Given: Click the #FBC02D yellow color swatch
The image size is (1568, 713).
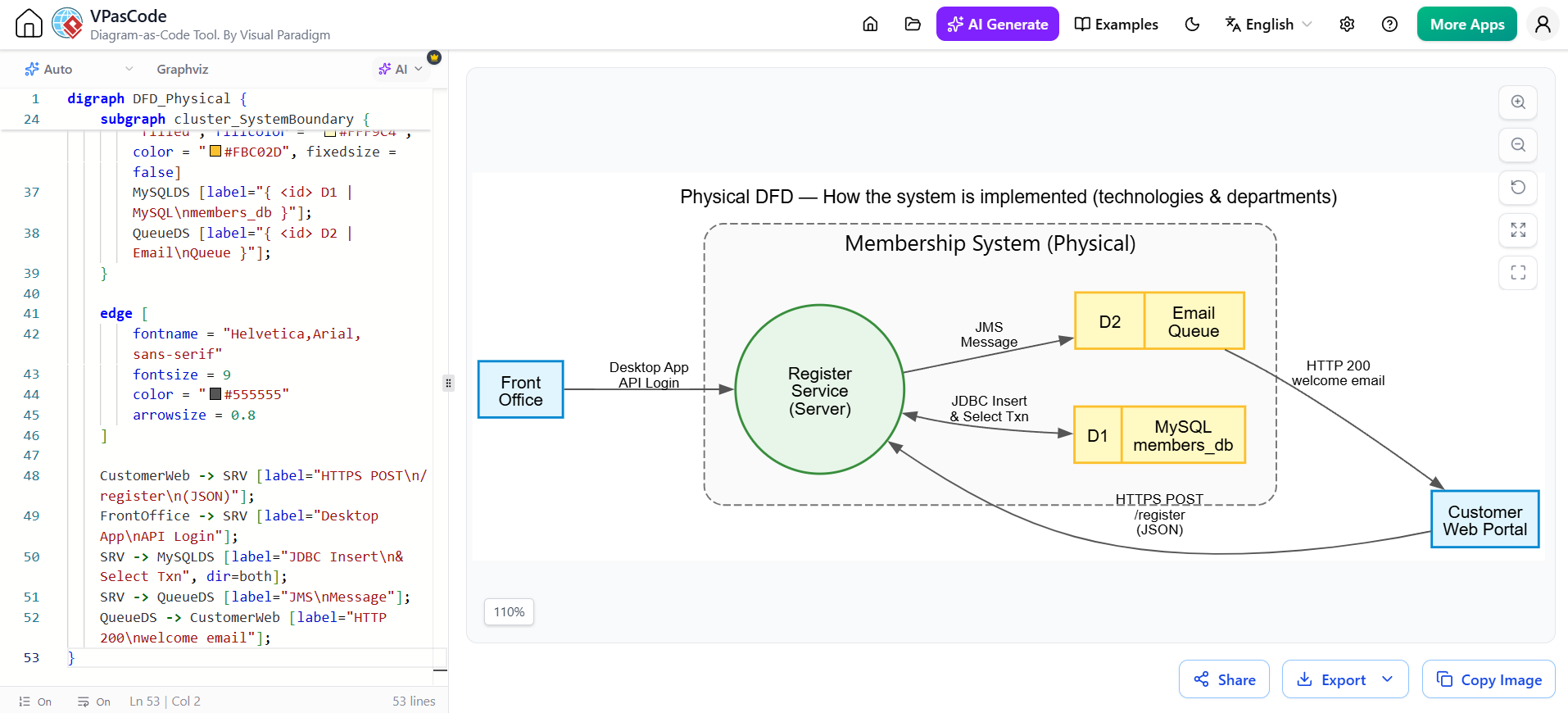Looking at the screenshot, I should coord(215,151).
